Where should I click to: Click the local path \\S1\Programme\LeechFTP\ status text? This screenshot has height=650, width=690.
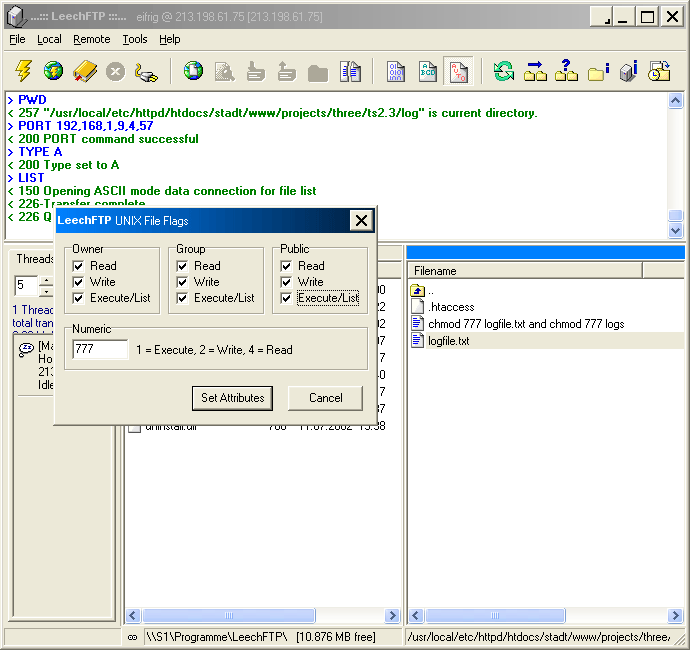pyautogui.click(x=216, y=637)
